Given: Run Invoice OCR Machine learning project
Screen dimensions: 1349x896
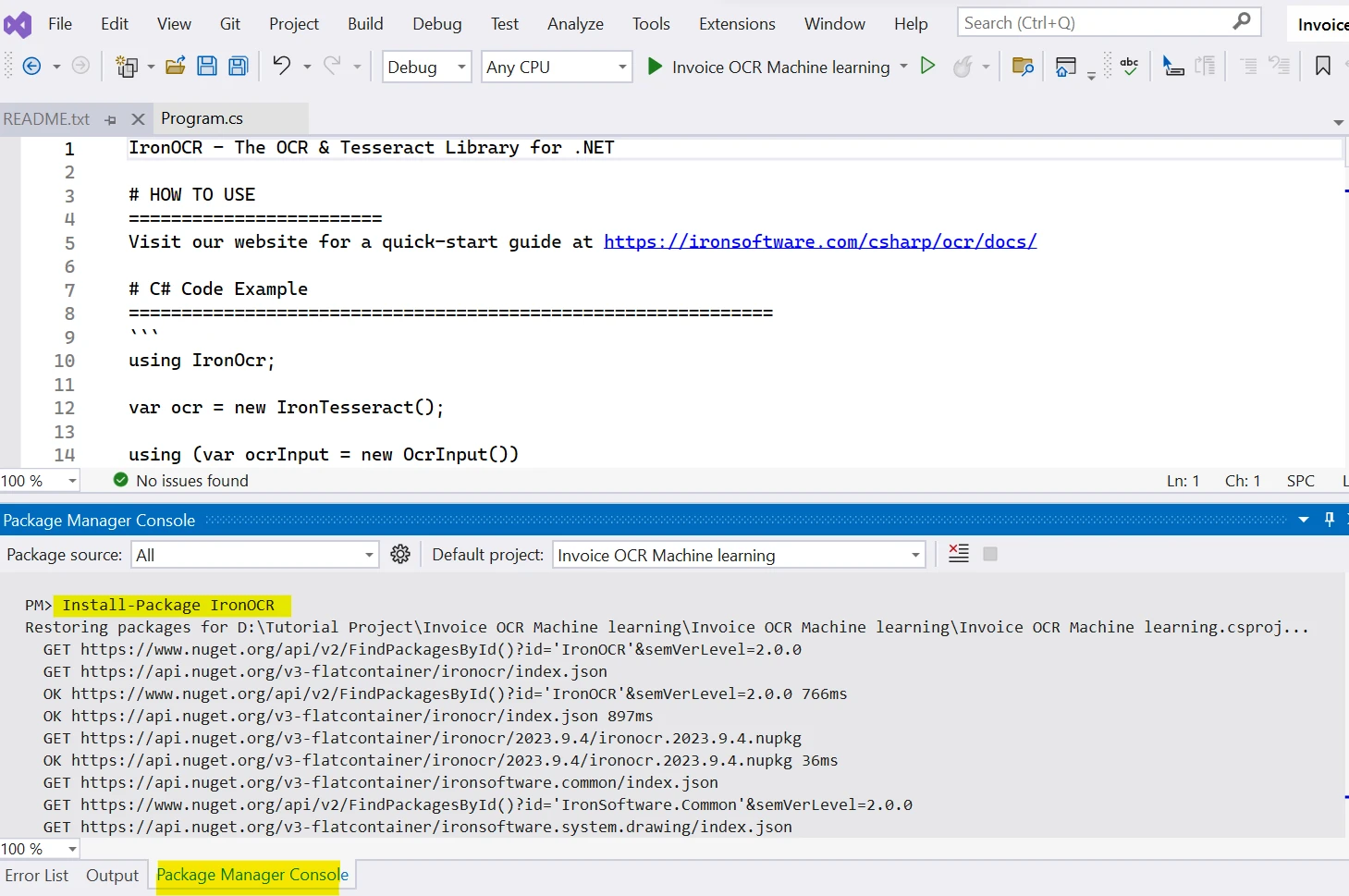Looking at the screenshot, I should tap(768, 67).
